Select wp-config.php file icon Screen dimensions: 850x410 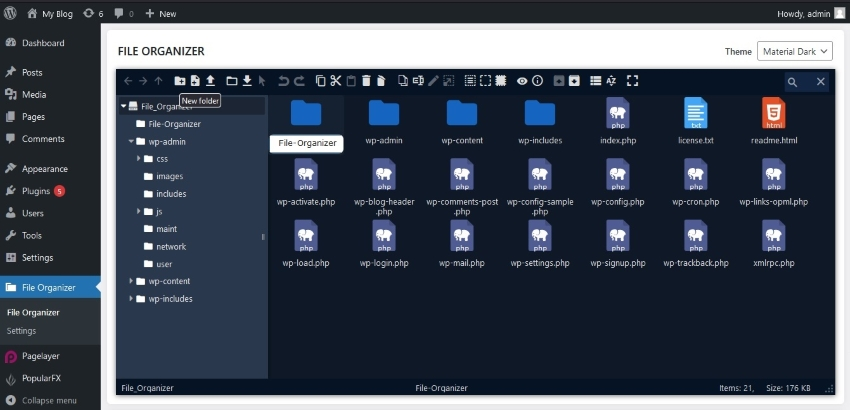[617, 175]
